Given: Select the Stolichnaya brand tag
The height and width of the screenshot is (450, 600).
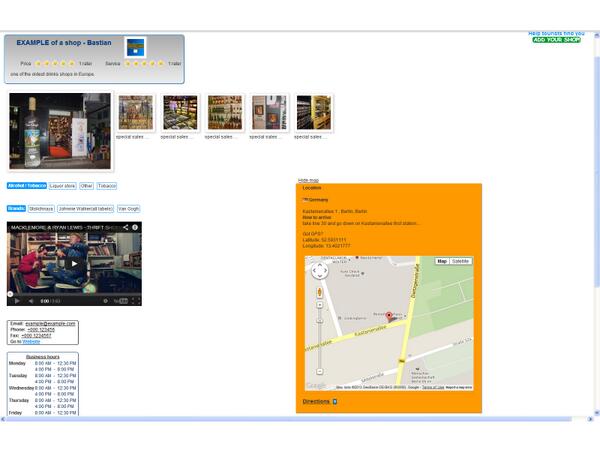Looking at the screenshot, I should 41,209.
